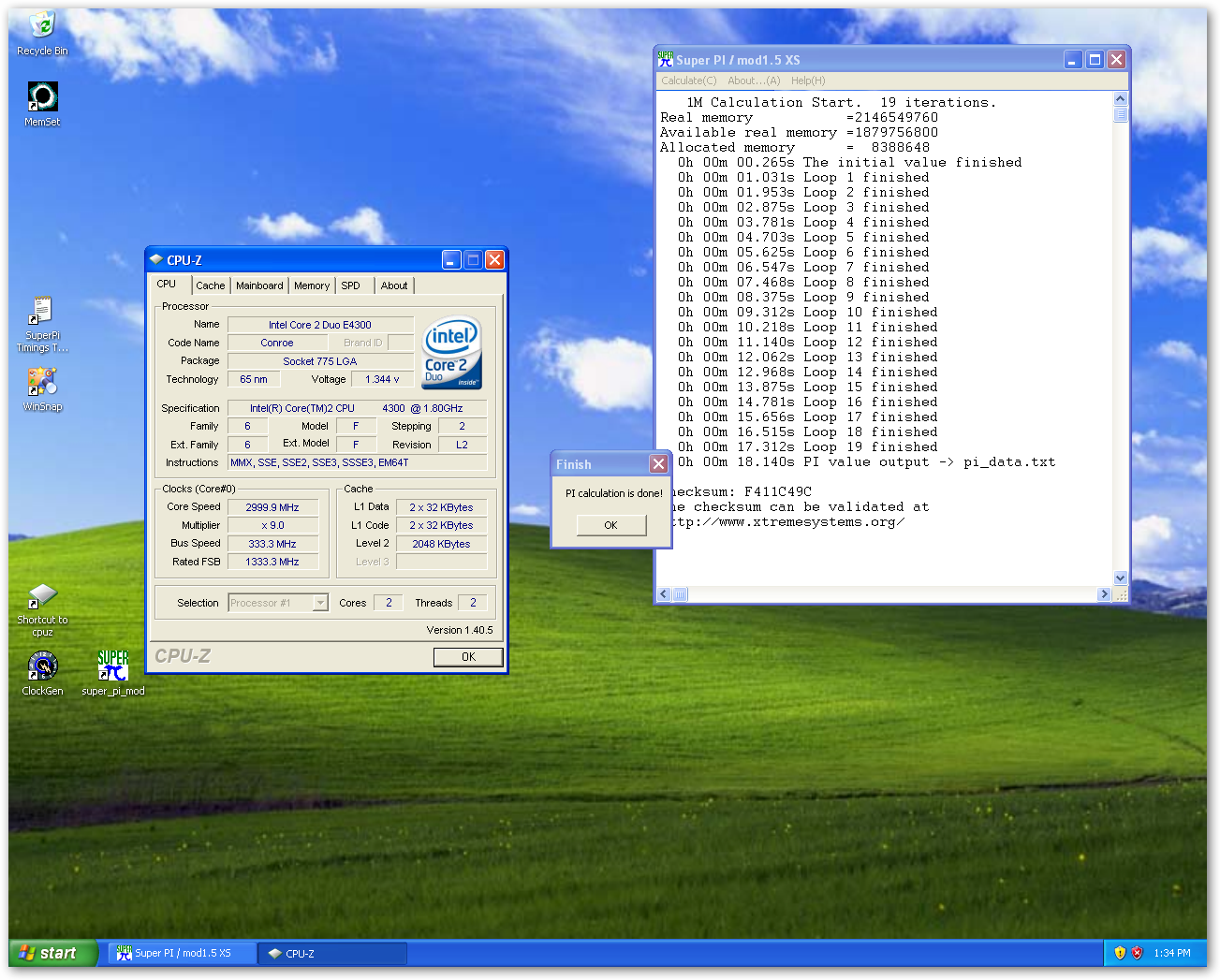The height and width of the screenshot is (980, 1220).
Task: Click the CPU-Z title bar icon
Action: coord(156,259)
